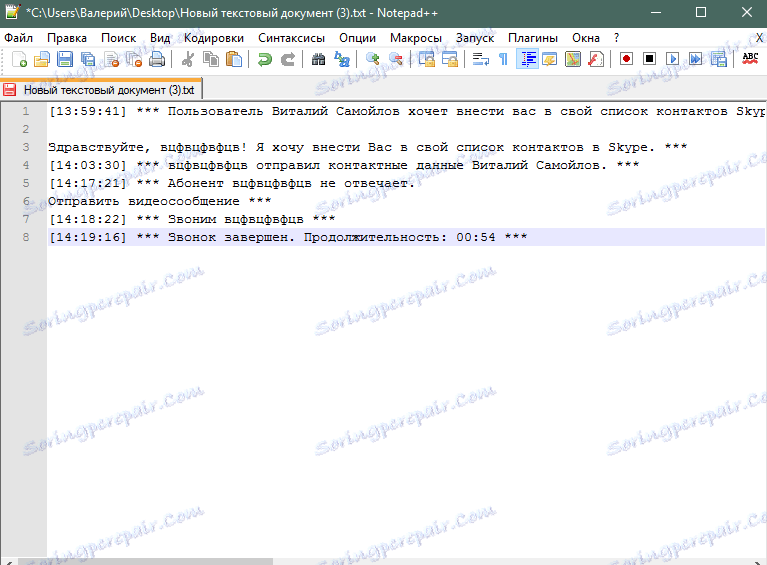Cut selection with the scissors icon
The height and width of the screenshot is (565, 767).
188,60
